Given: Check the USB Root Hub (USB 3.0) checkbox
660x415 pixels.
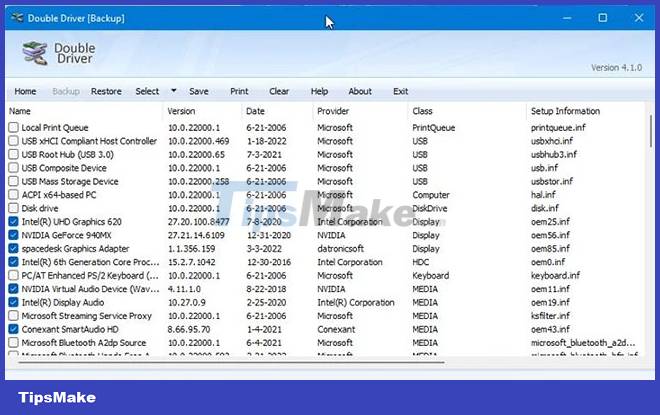Looking at the screenshot, I should [x=13, y=154].
